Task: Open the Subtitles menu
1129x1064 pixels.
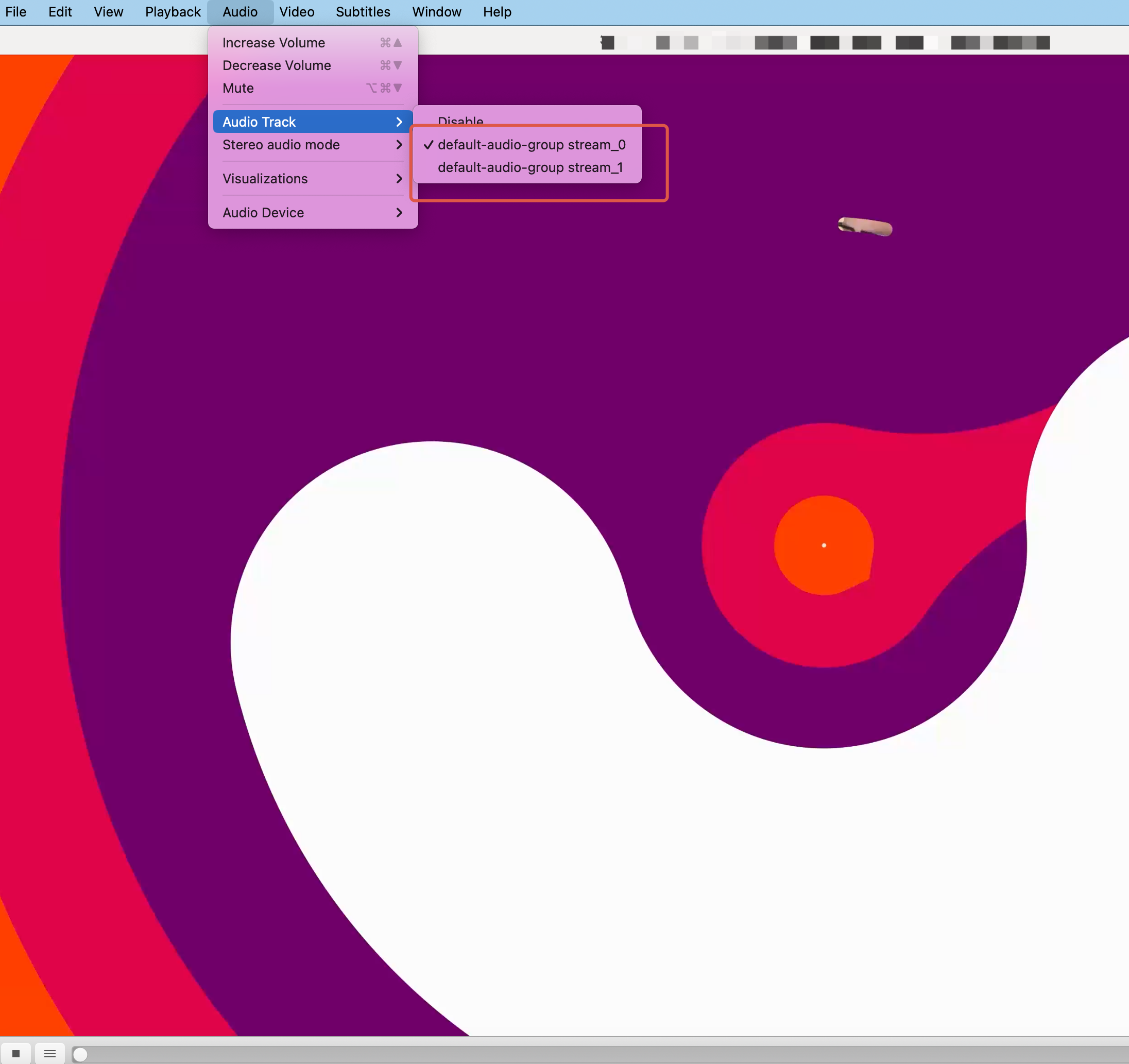Action: [x=362, y=11]
